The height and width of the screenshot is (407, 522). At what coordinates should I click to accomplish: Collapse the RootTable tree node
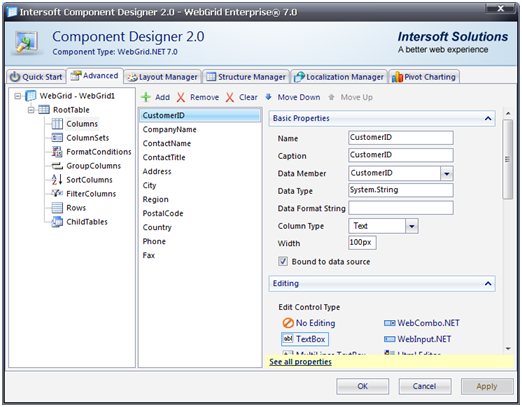click(31, 110)
